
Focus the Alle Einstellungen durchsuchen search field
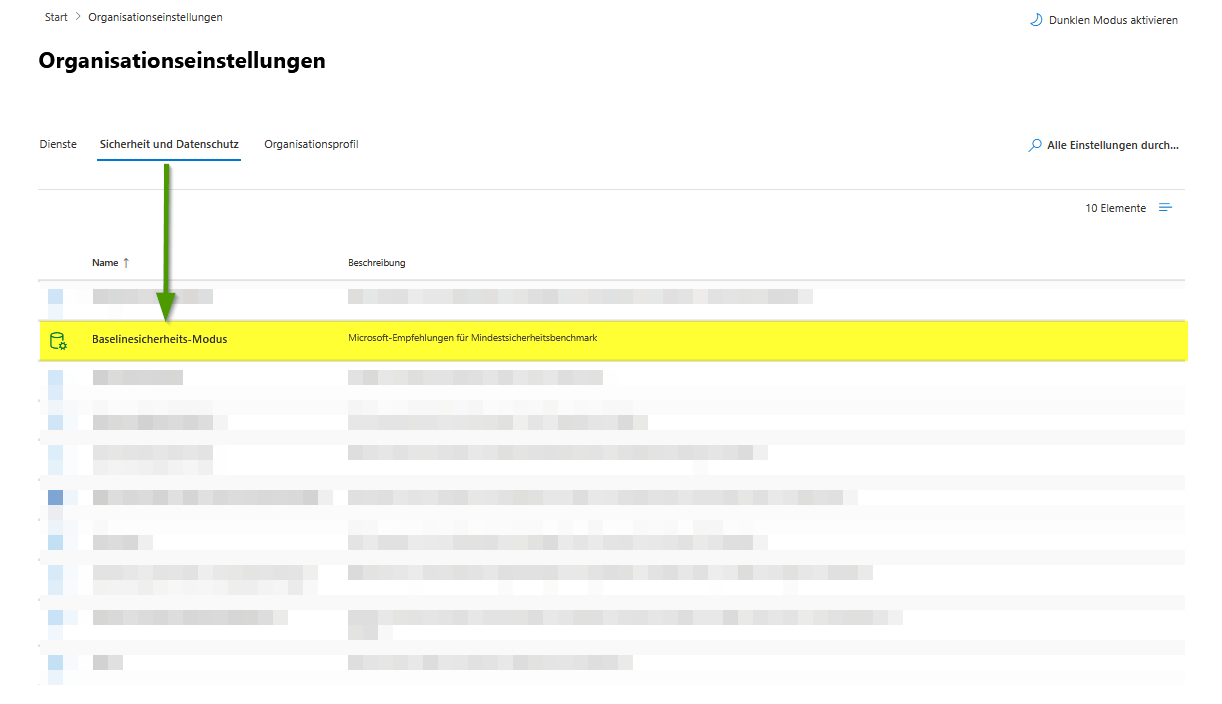[1112, 146]
